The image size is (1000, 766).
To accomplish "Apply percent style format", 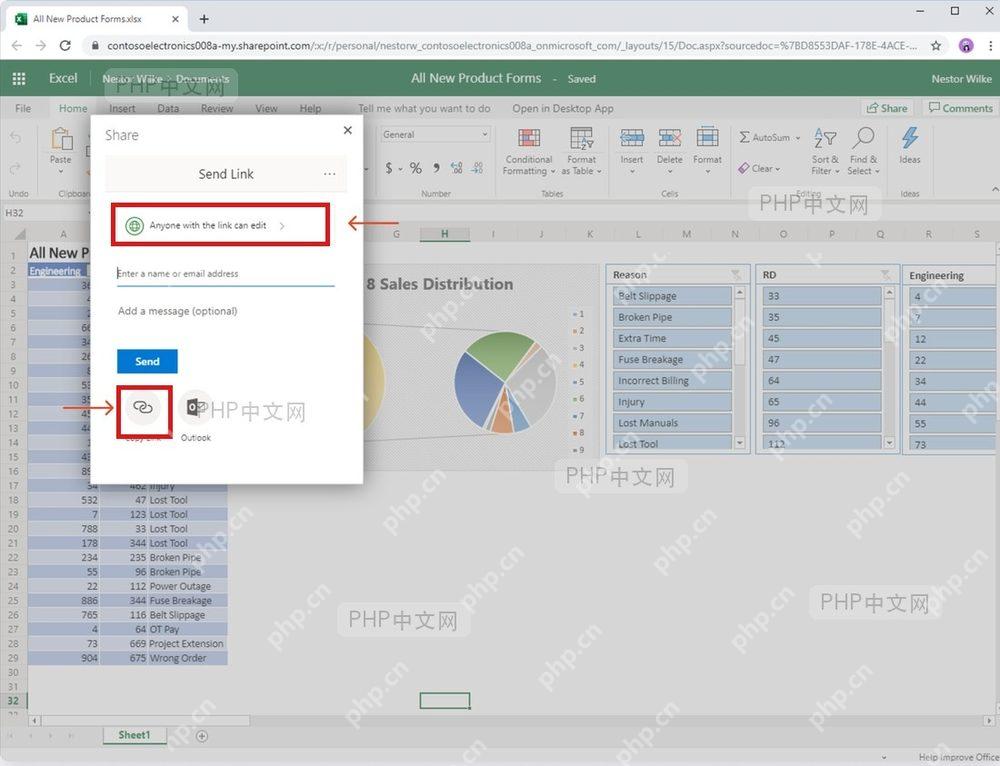I will click(x=416, y=168).
